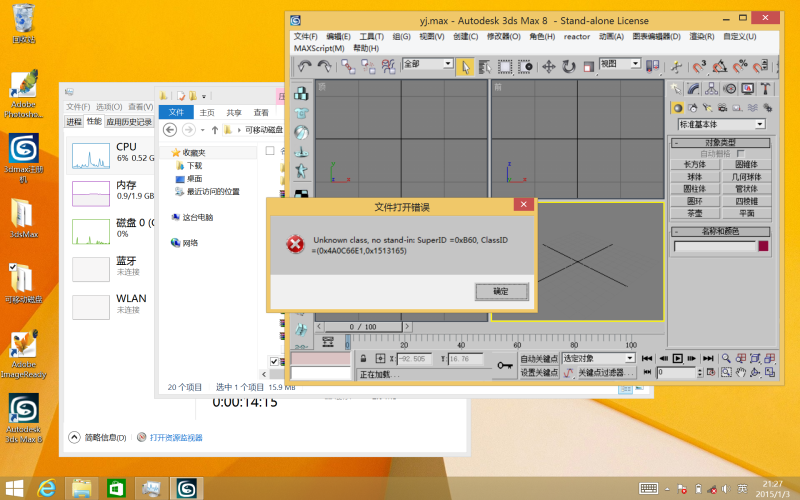Click the Set Key key icon
The image size is (800, 500).
click(x=505, y=366)
